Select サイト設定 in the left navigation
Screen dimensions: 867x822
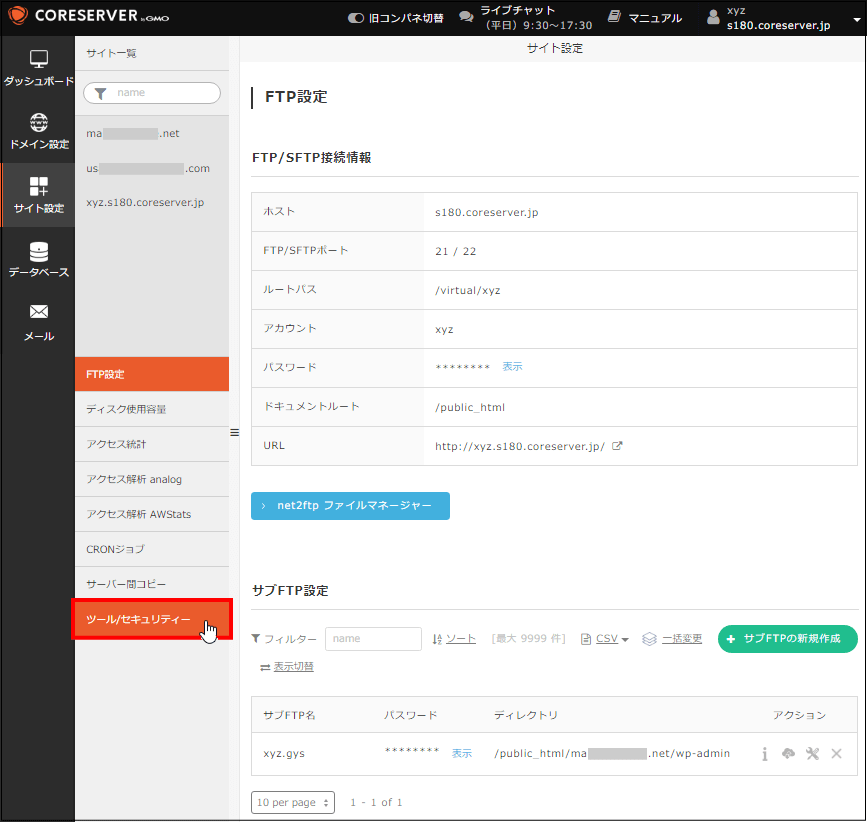[38, 195]
